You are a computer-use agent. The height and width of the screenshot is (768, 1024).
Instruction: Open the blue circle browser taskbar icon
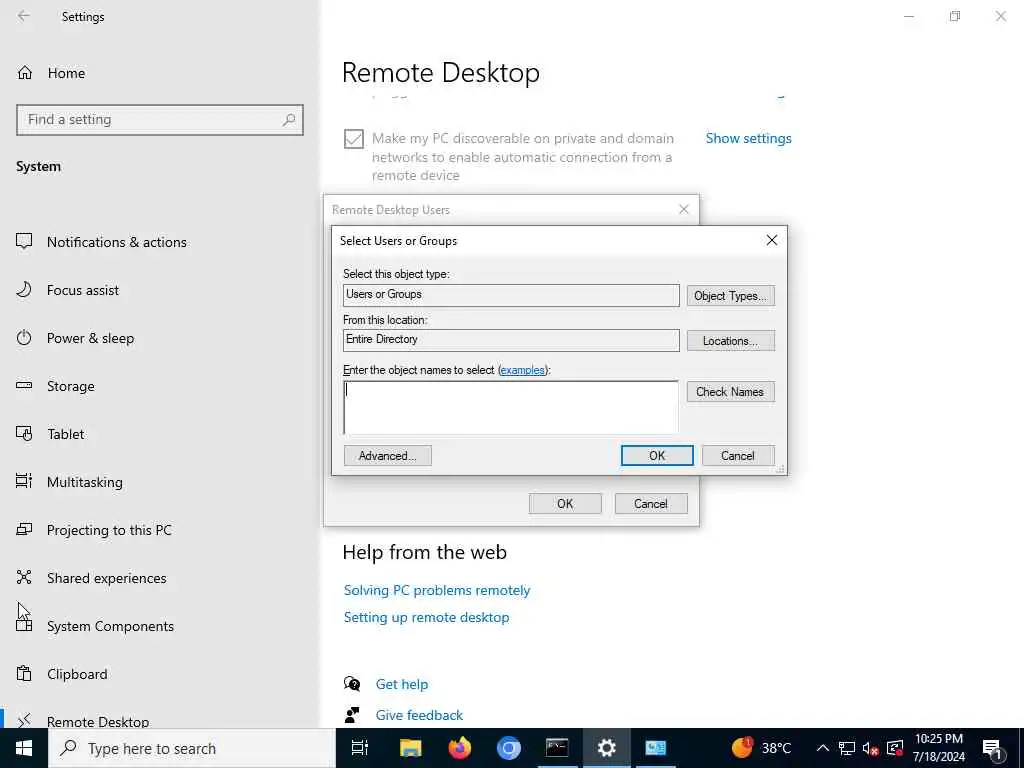(508, 748)
